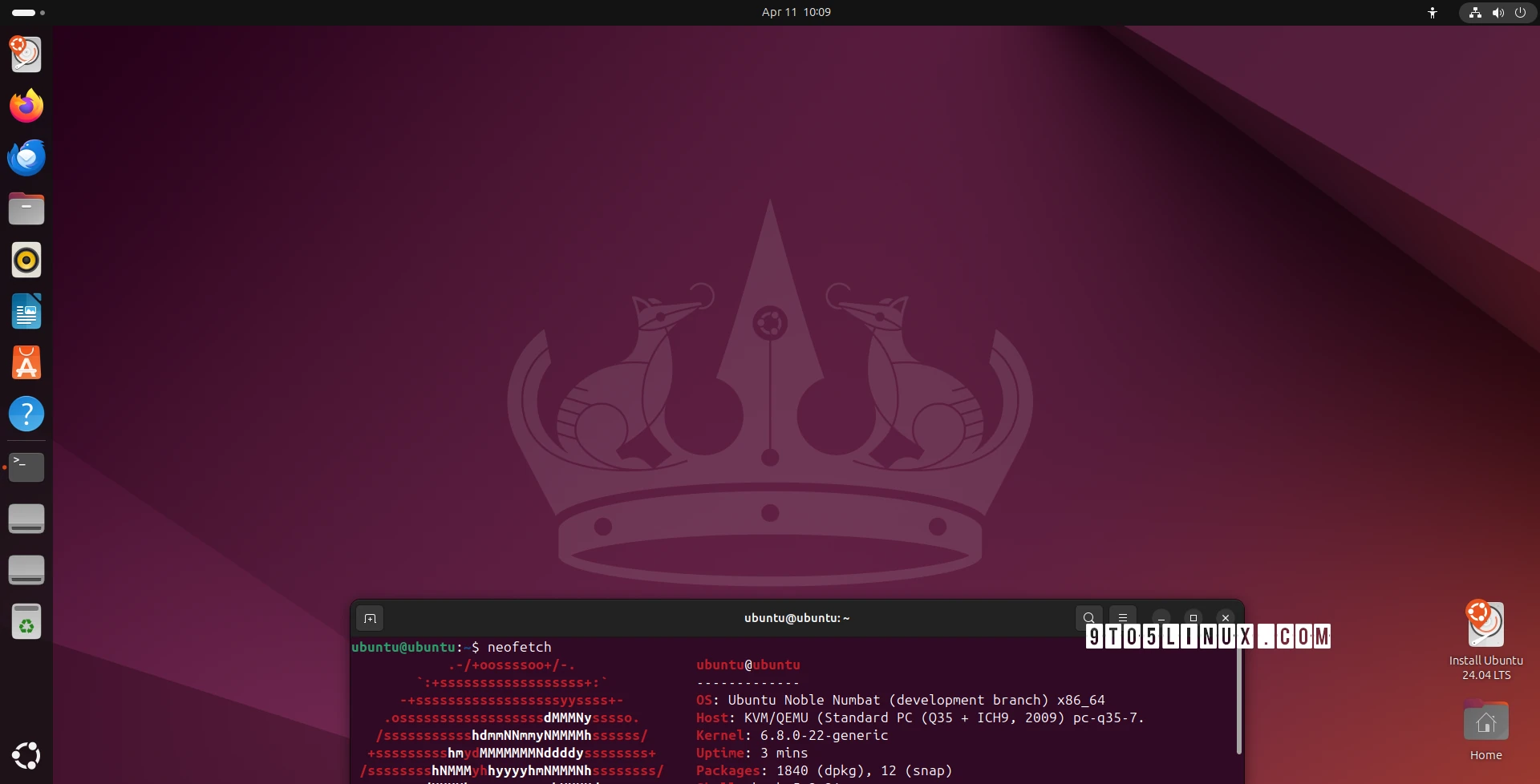1540x784 pixels.
Task: Open the Files manager in the dock
Action: (26, 208)
